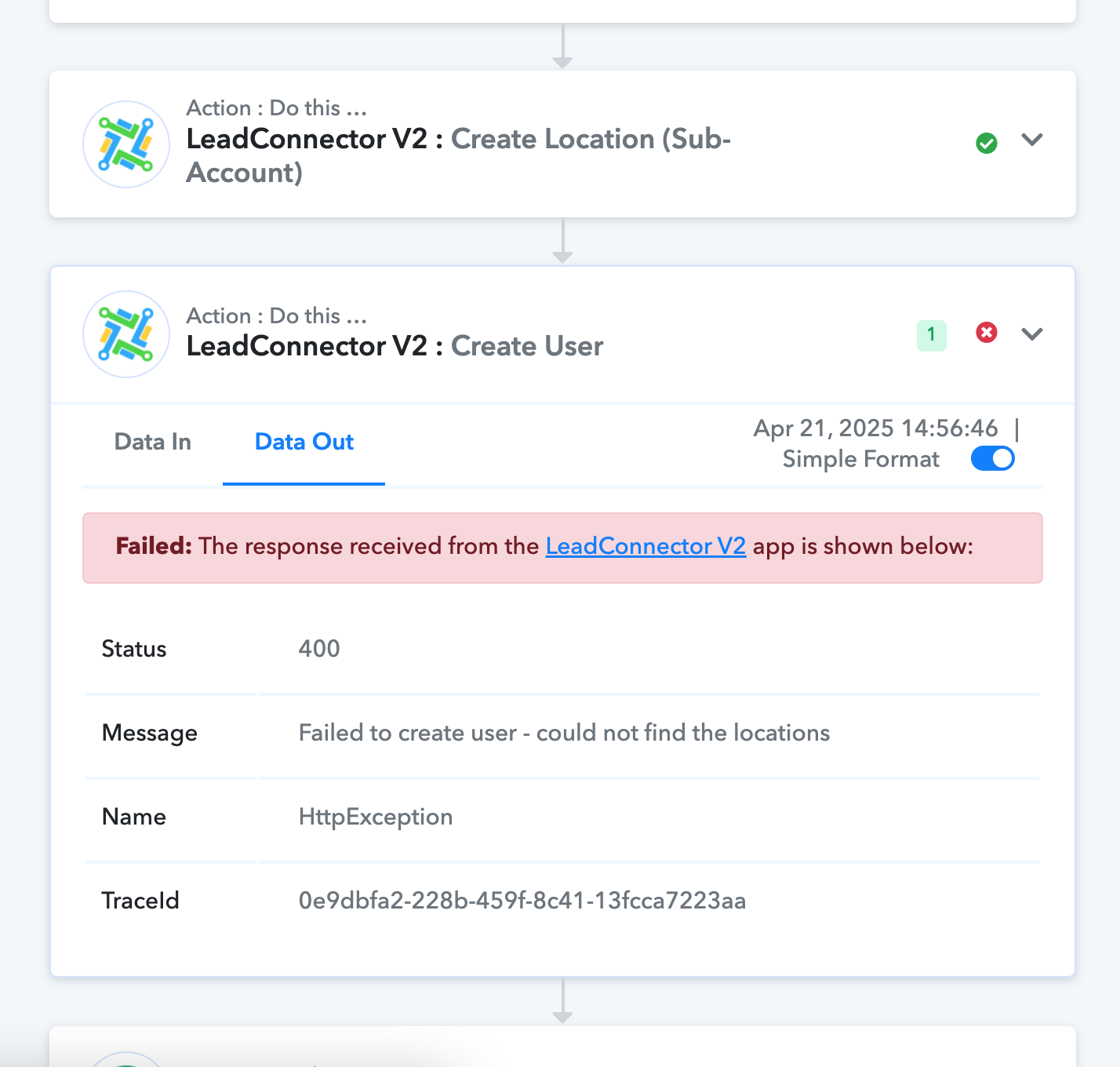The height and width of the screenshot is (1067, 1120).
Task: Click the green badge showing 1
Action: click(x=932, y=335)
